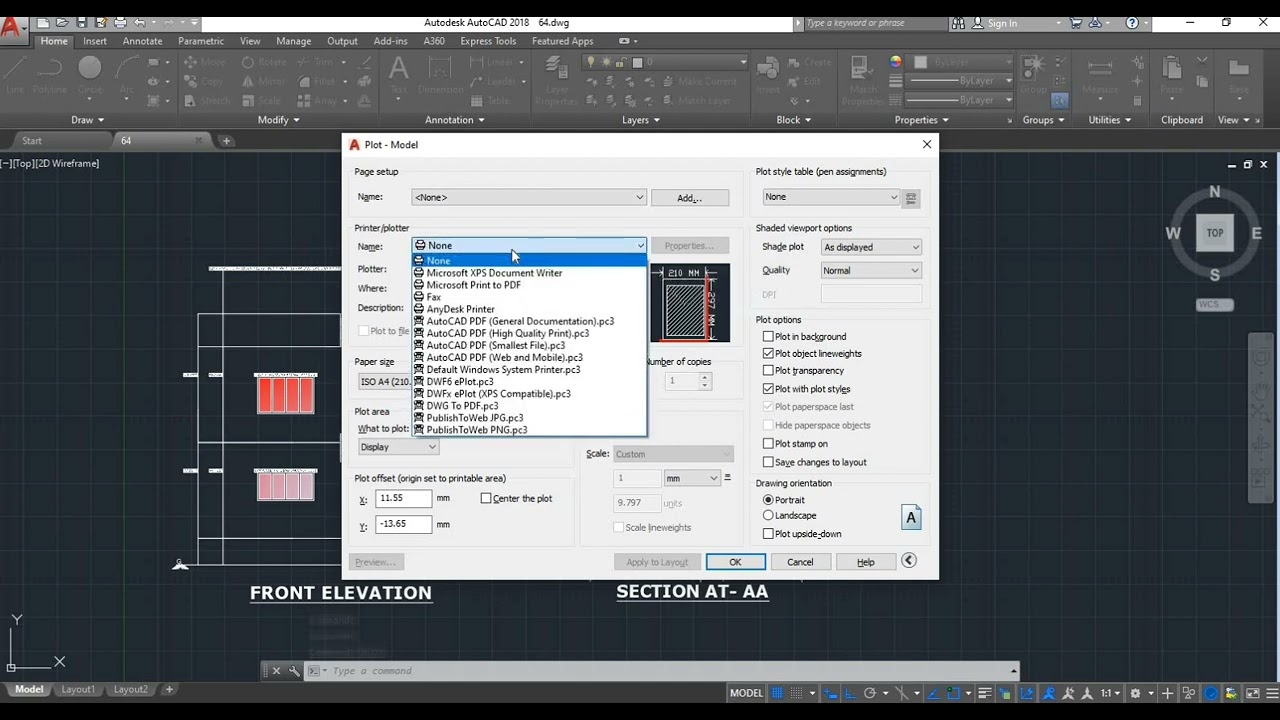Viewport: 1280px width, 720px height.
Task: Click the plot style table editor icon
Action: tap(911, 198)
